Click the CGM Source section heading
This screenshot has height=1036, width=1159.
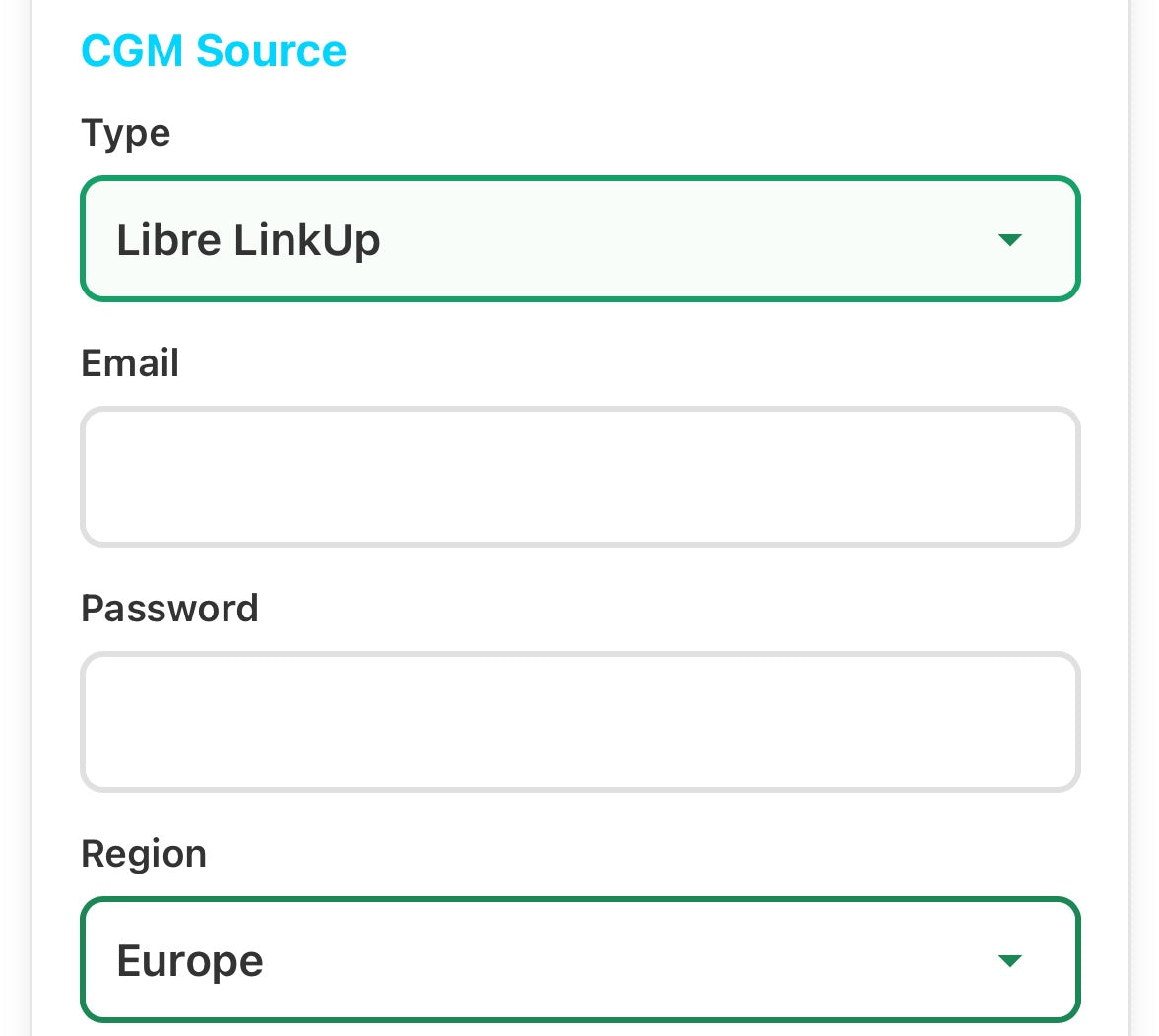point(214,51)
